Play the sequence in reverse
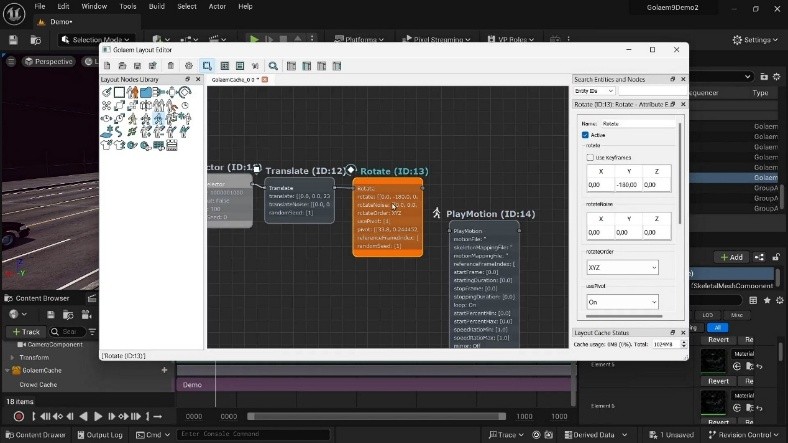Viewport: 788px width, 443px height. coord(84,416)
